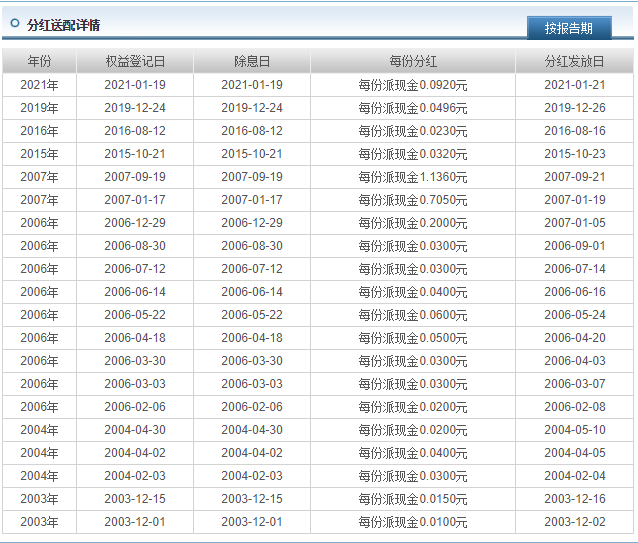
Task: Click payout date 2006-03-07
Action: tap(575, 384)
